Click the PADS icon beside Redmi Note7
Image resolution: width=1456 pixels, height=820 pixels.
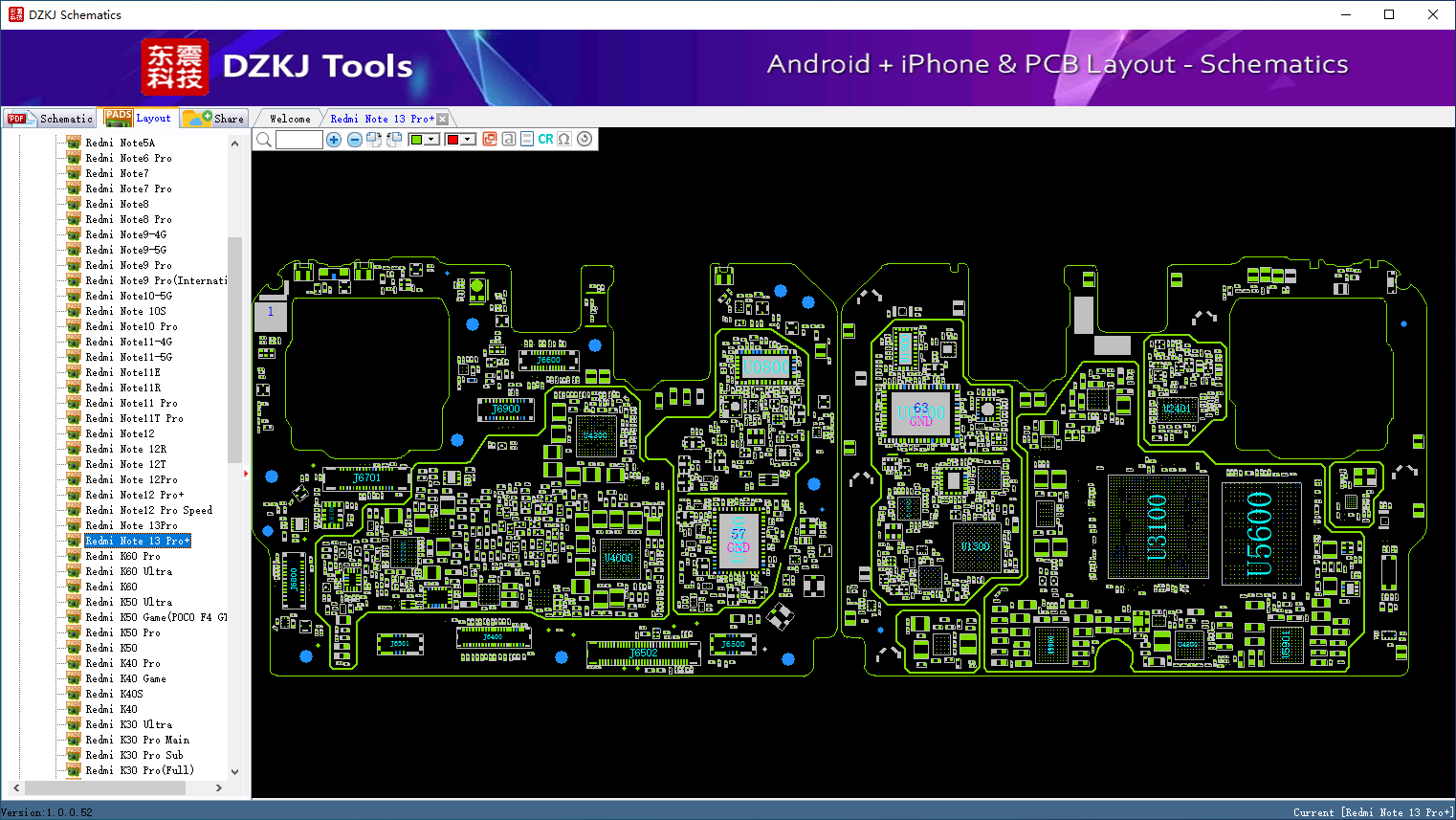tap(74, 173)
